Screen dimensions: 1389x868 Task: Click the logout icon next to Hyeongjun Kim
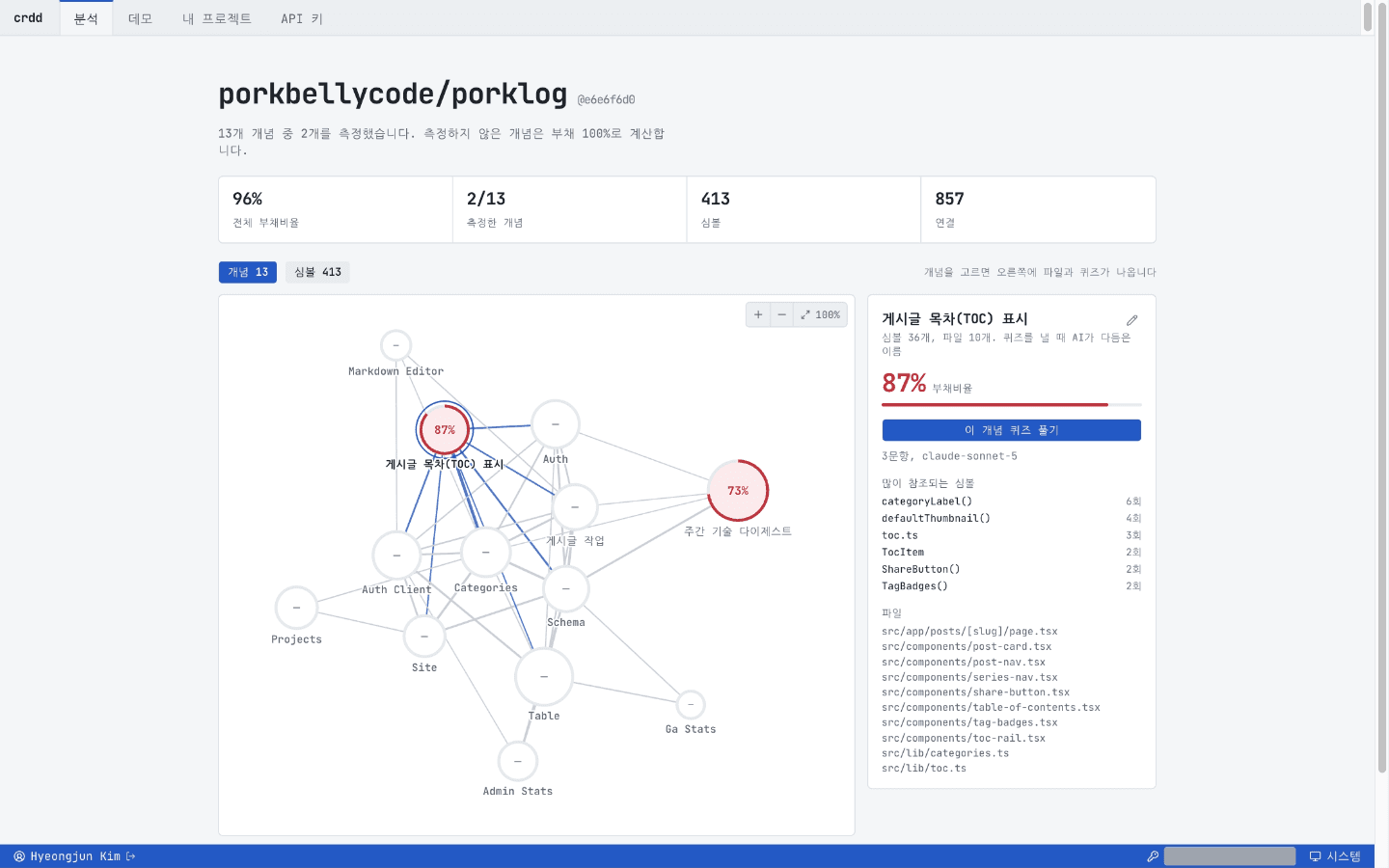(x=131, y=856)
